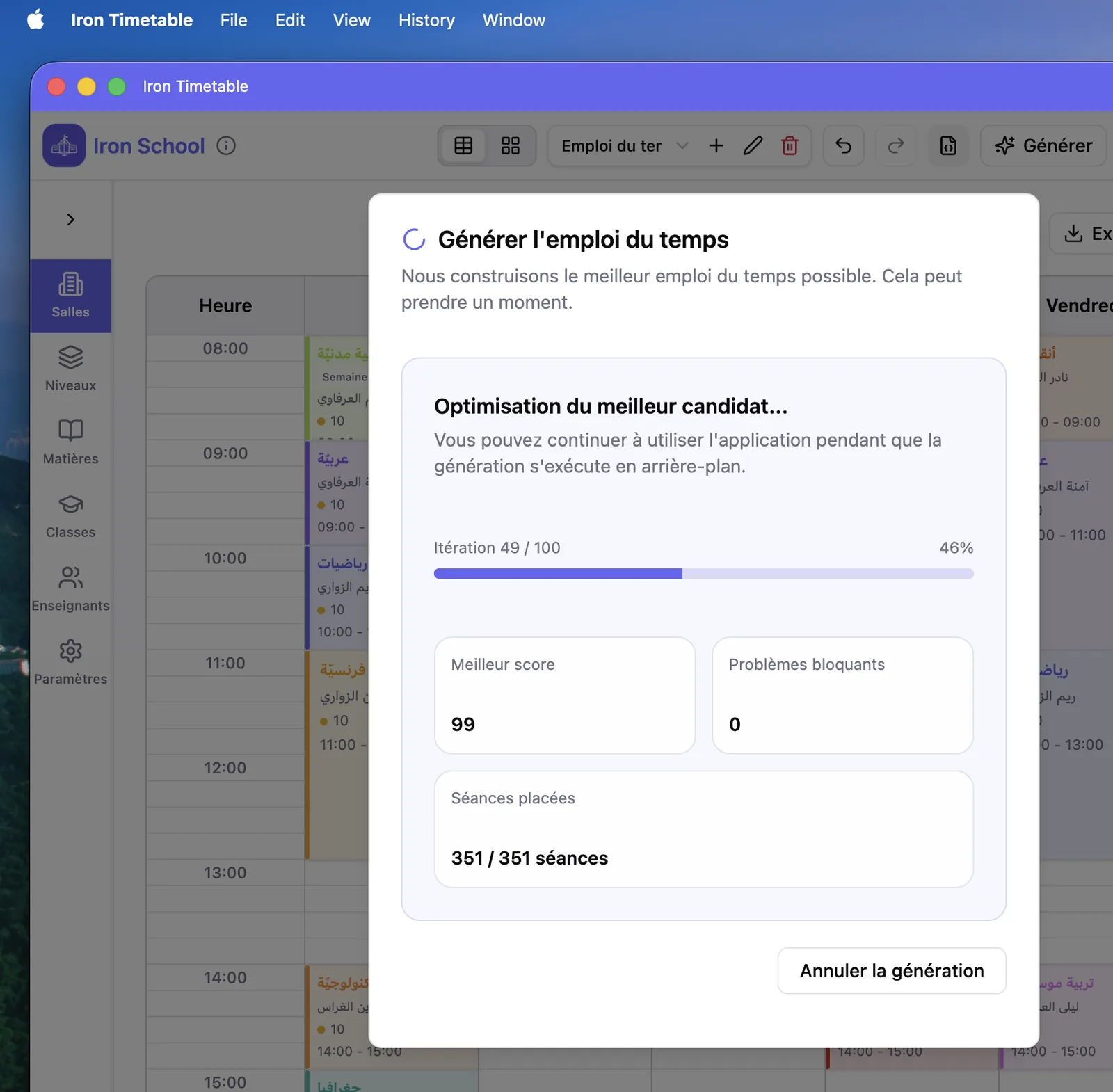Click the 'Heure' column header

(x=225, y=305)
